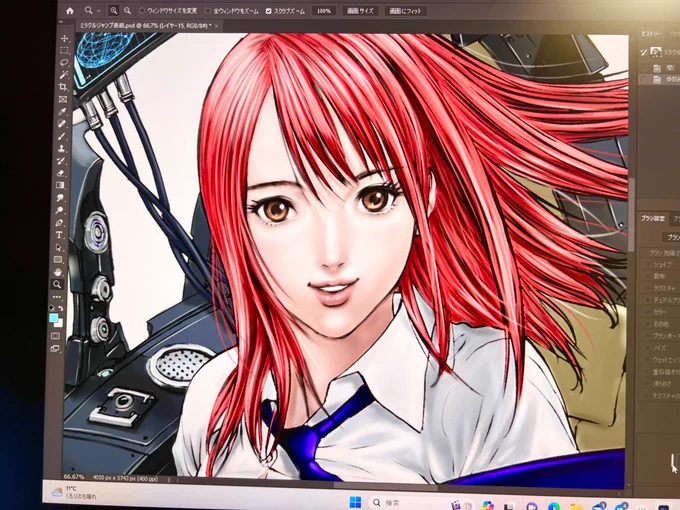Viewport: 680px width, 510px height.
Task: Click 画面にフィット button
Action: click(x=405, y=11)
